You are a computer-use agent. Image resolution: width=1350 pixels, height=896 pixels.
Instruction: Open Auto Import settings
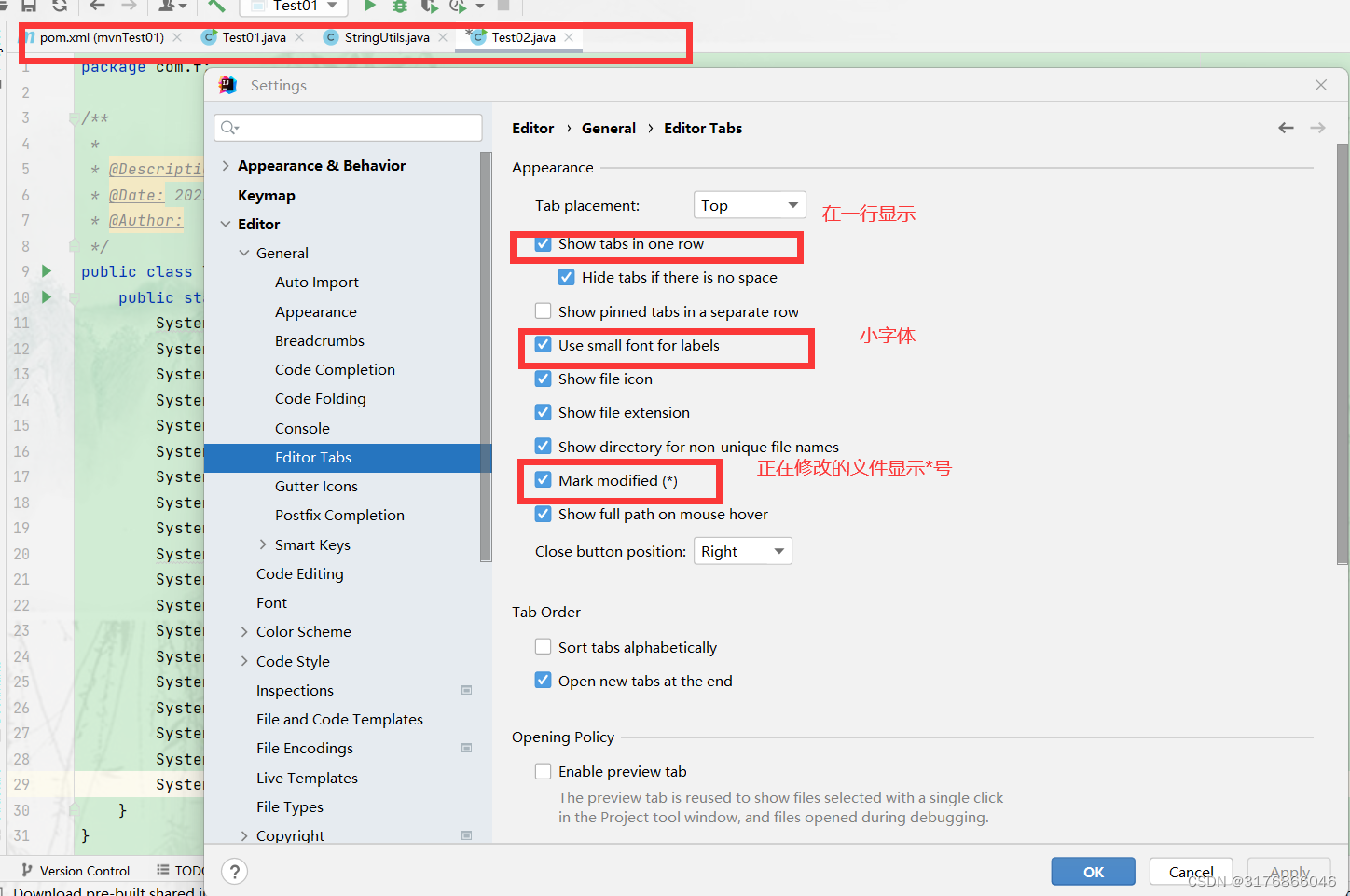tap(317, 282)
